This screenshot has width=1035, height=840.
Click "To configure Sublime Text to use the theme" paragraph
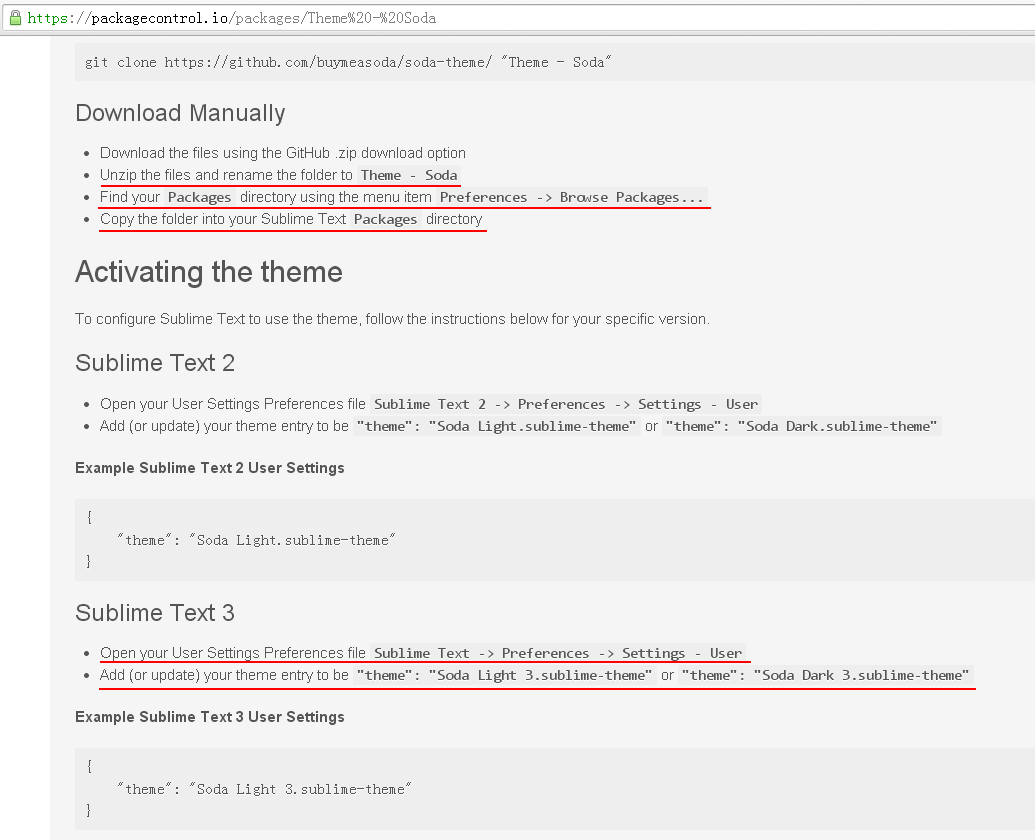click(x=392, y=319)
